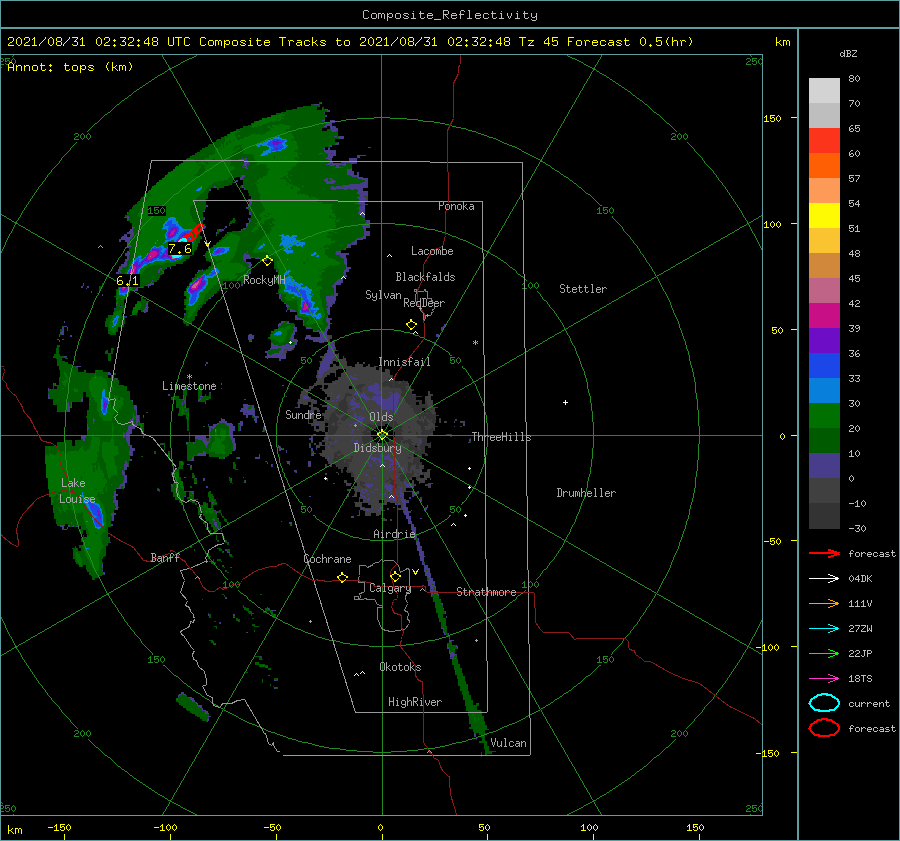This screenshot has height=841, width=900.
Task: Click the Annot: tops (km) label
Action: click(71, 67)
